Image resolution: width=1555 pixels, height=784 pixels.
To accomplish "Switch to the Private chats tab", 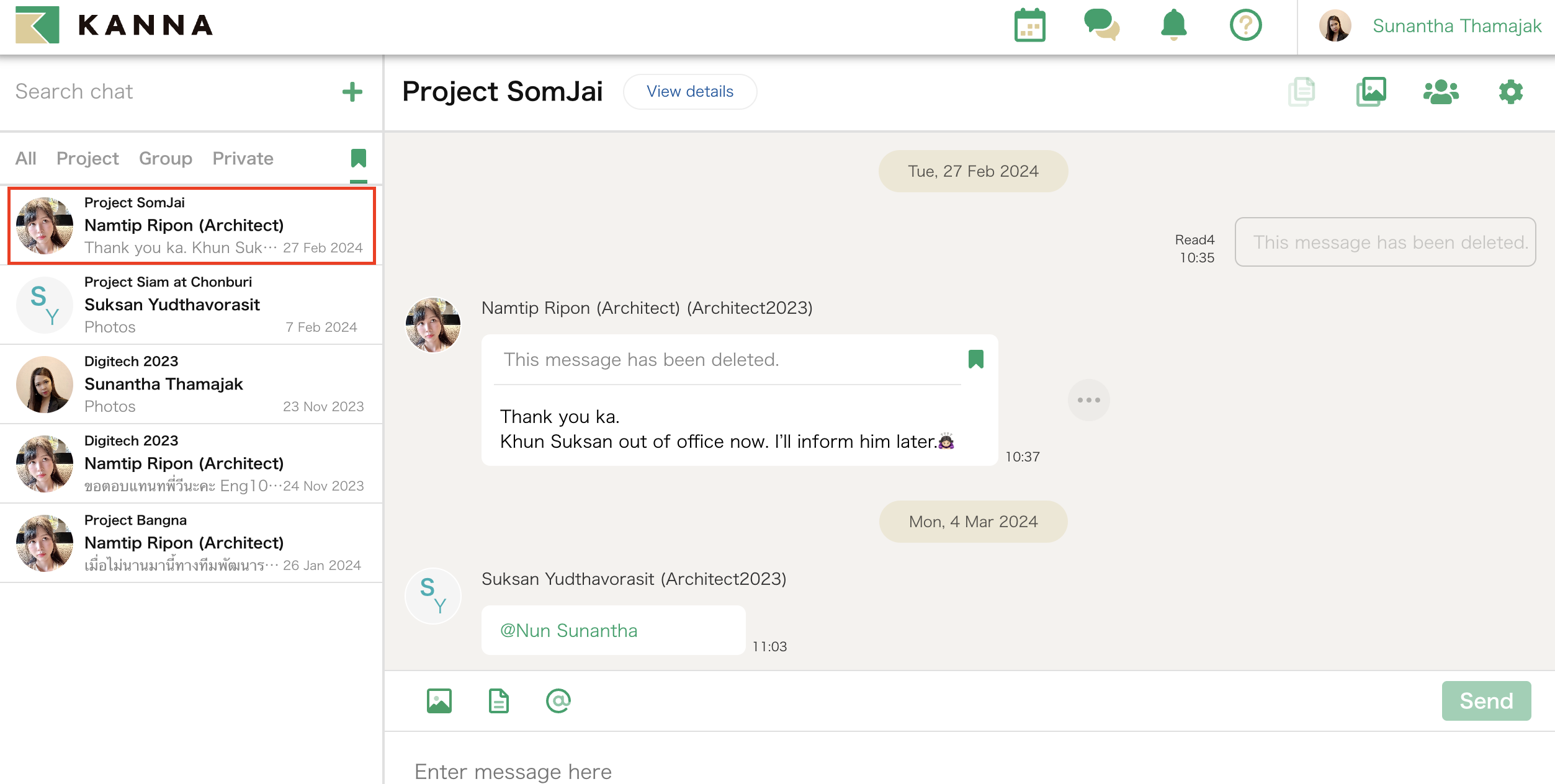I will click(243, 158).
